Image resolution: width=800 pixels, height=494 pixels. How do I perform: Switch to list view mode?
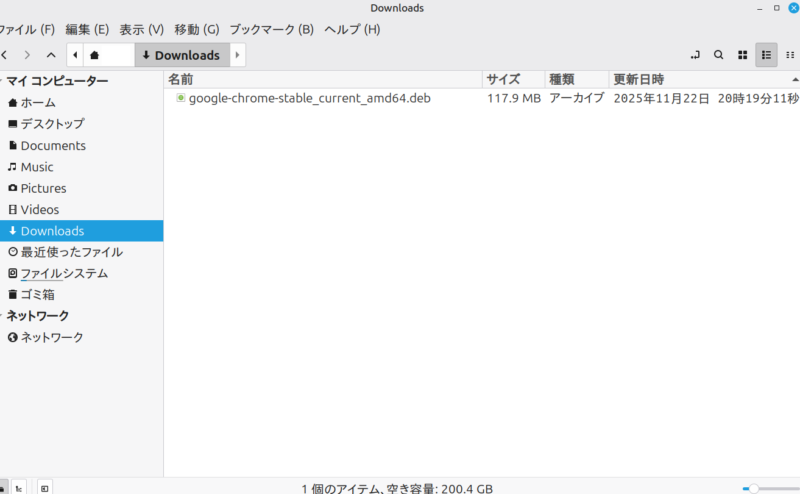767,55
